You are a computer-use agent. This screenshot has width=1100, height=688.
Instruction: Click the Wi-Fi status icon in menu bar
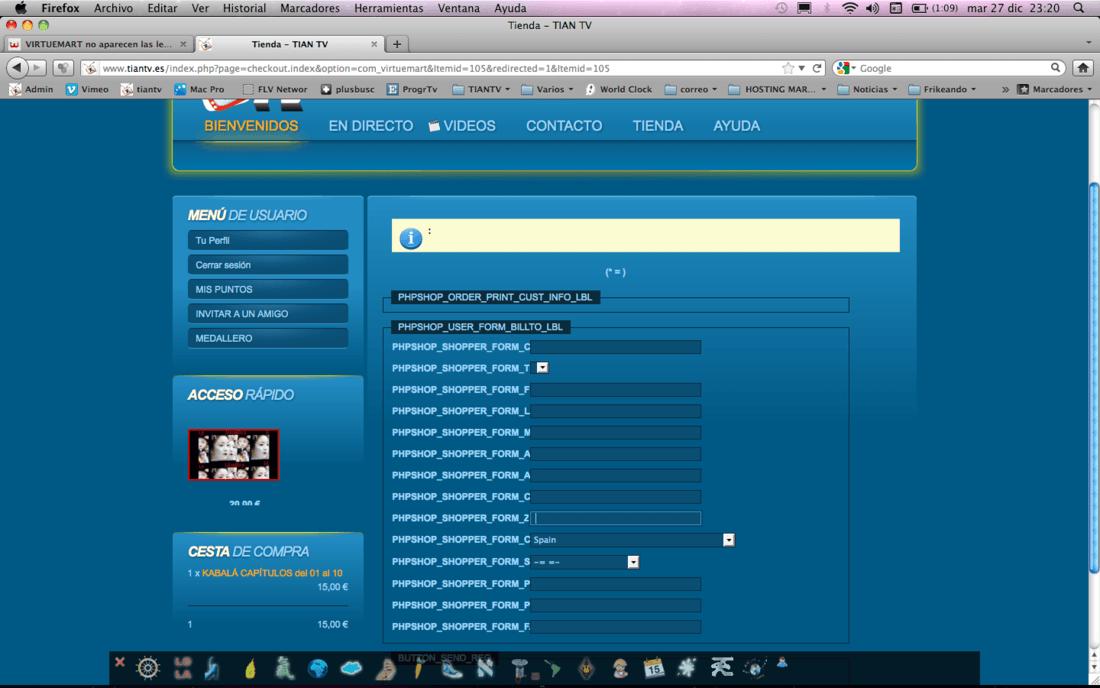click(850, 8)
